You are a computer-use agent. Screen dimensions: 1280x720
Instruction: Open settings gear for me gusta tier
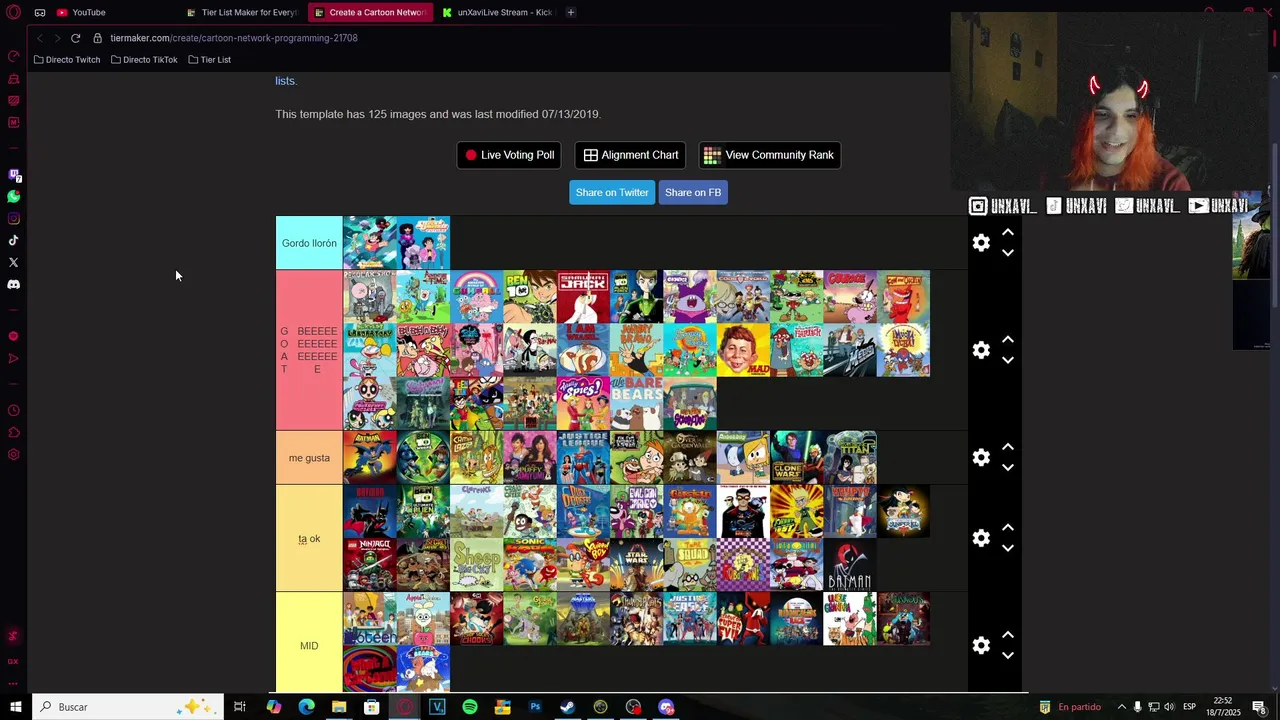click(x=981, y=457)
